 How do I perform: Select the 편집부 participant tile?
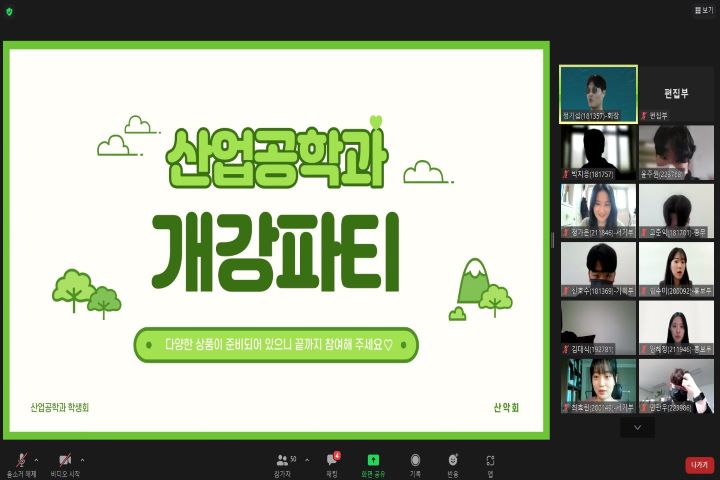click(x=677, y=93)
